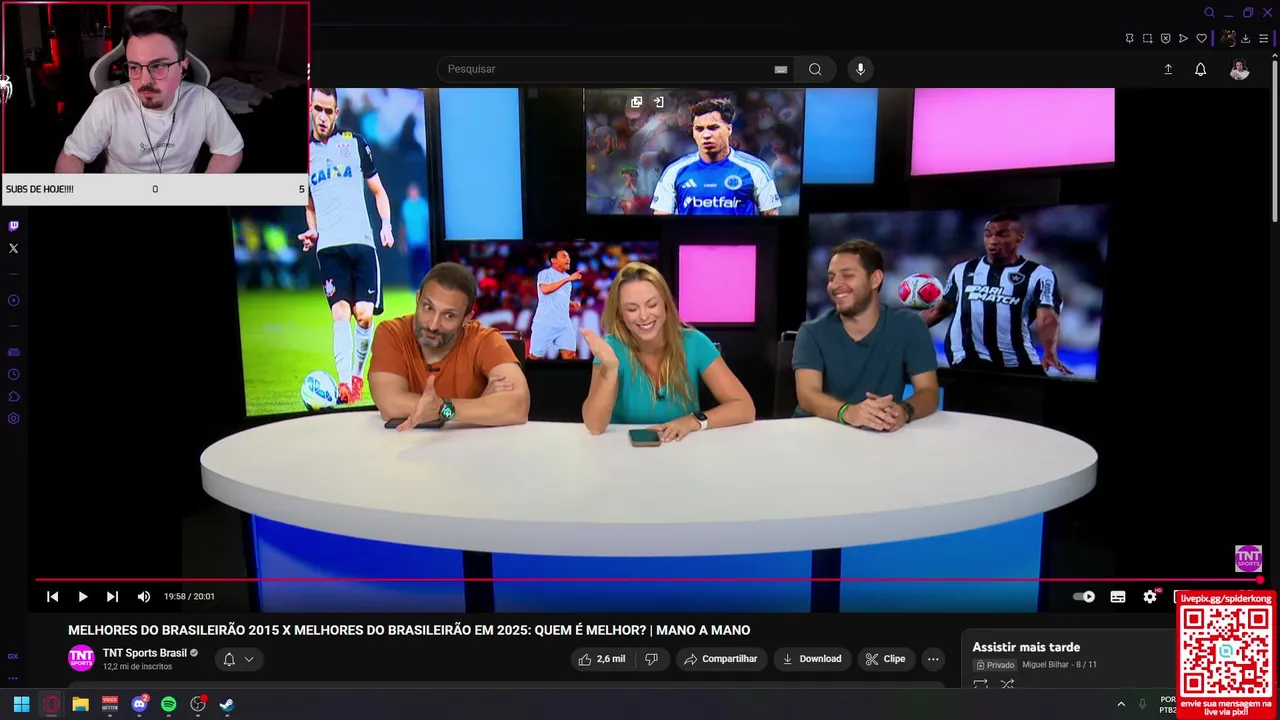The image size is (1280, 720).
Task: Open browser tab search magnifier
Action: pos(1209,12)
